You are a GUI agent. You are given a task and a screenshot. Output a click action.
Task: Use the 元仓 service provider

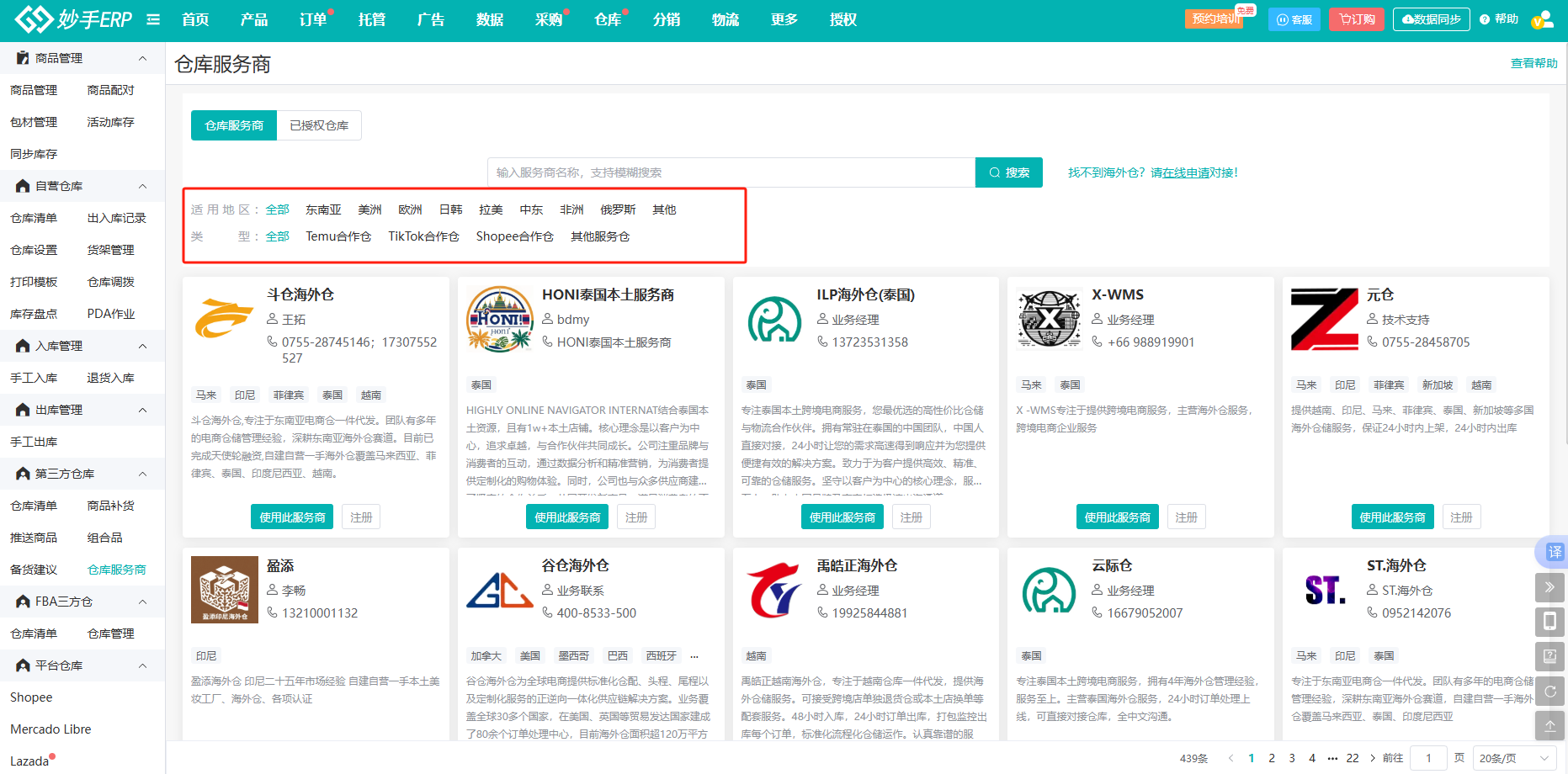[x=1392, y=517]
